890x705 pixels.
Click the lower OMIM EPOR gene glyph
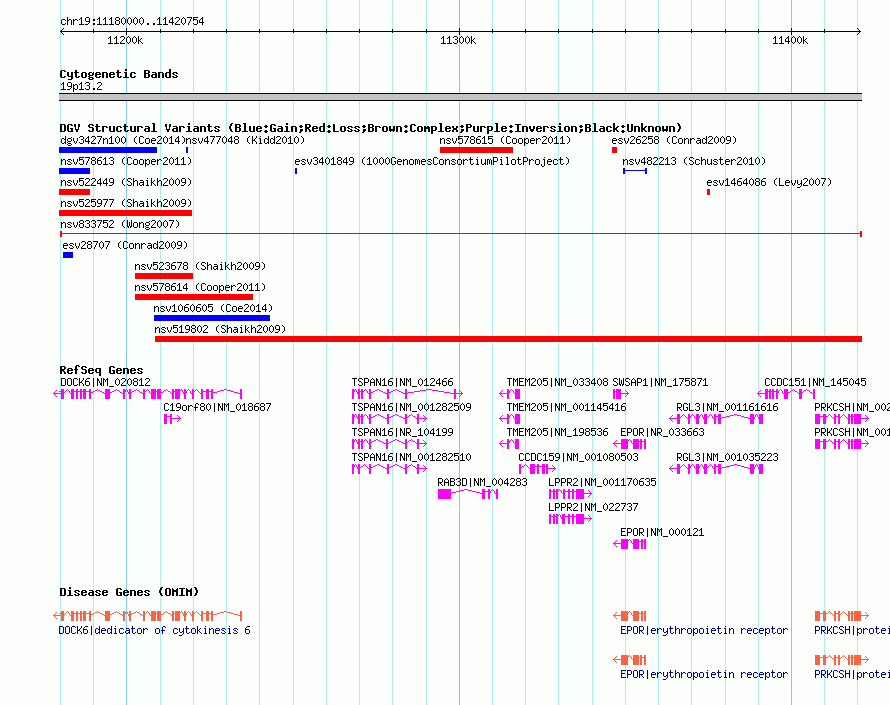coord(630,660)
